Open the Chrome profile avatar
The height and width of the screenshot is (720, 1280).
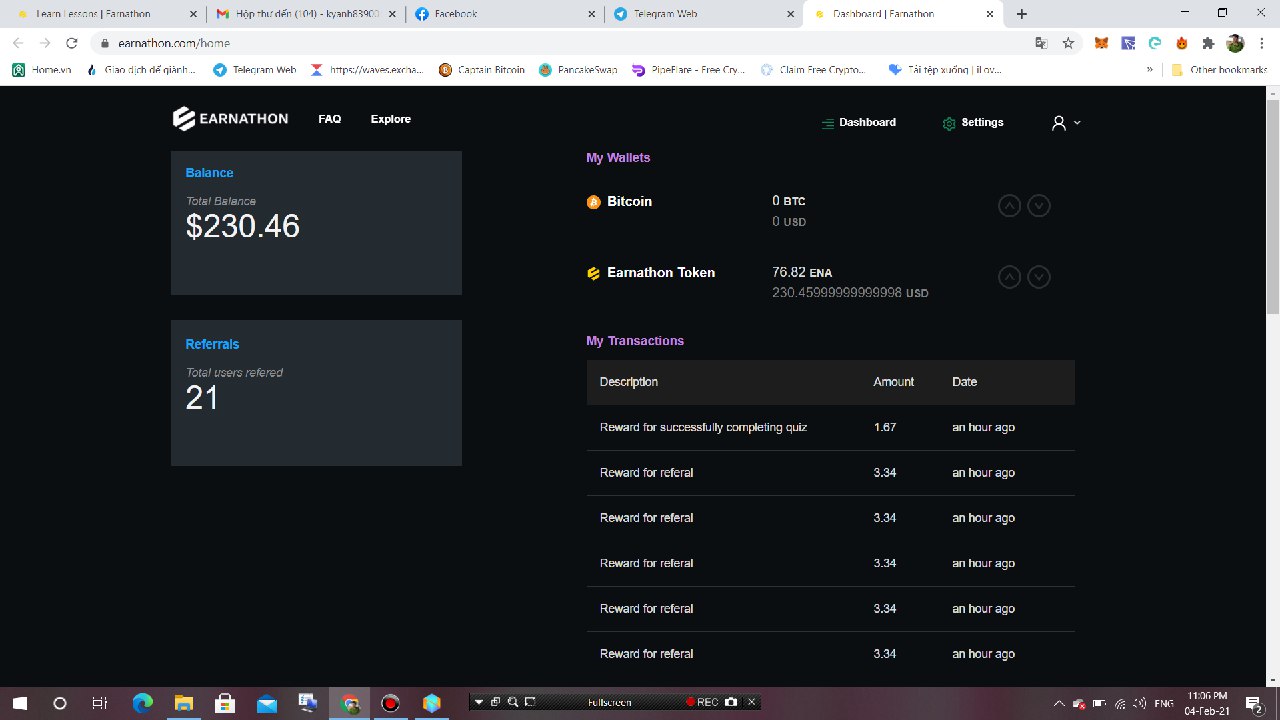[x=1235, y=43]
